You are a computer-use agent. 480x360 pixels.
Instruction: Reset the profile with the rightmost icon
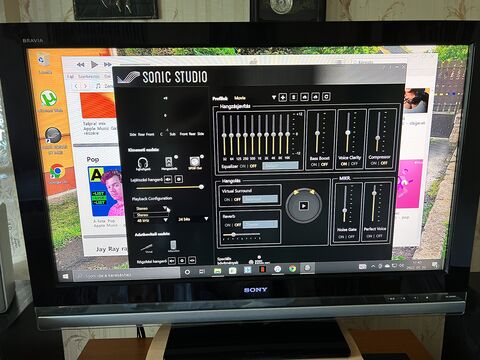pyautogui.click(x=326, y=97)
